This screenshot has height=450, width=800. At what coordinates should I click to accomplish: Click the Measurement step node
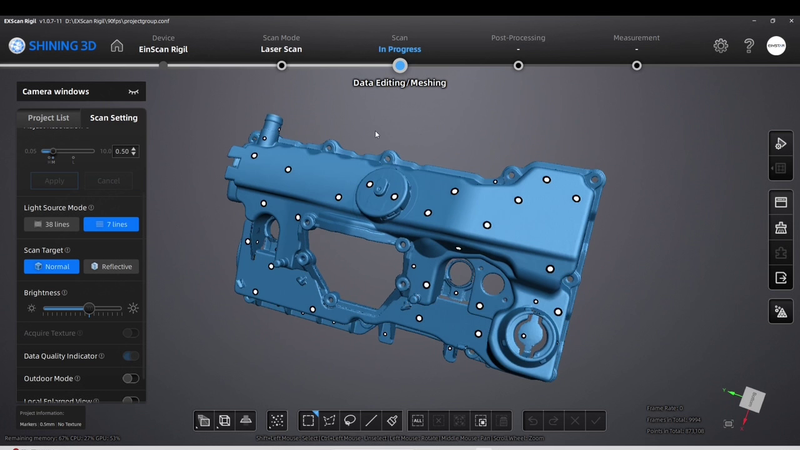(x=637, y=66)
